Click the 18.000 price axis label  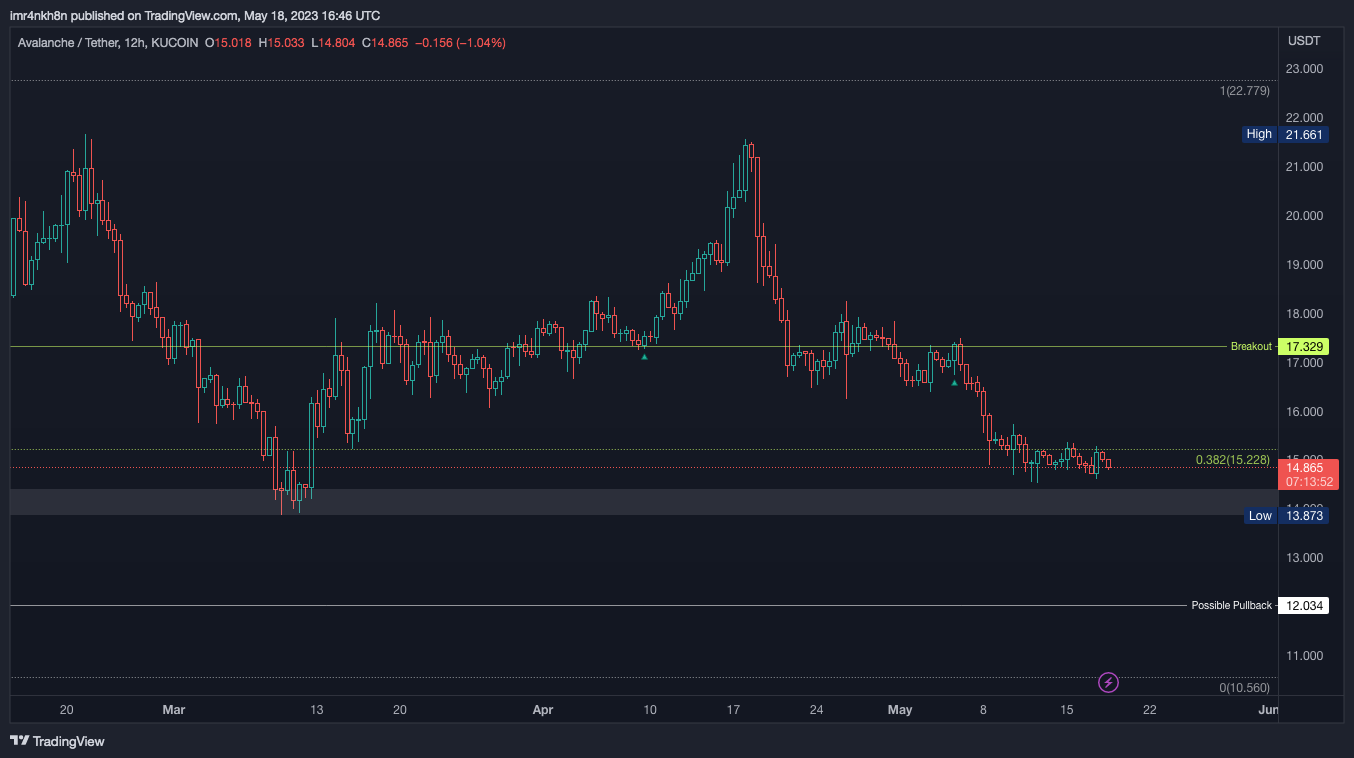tap(1305, 314)
